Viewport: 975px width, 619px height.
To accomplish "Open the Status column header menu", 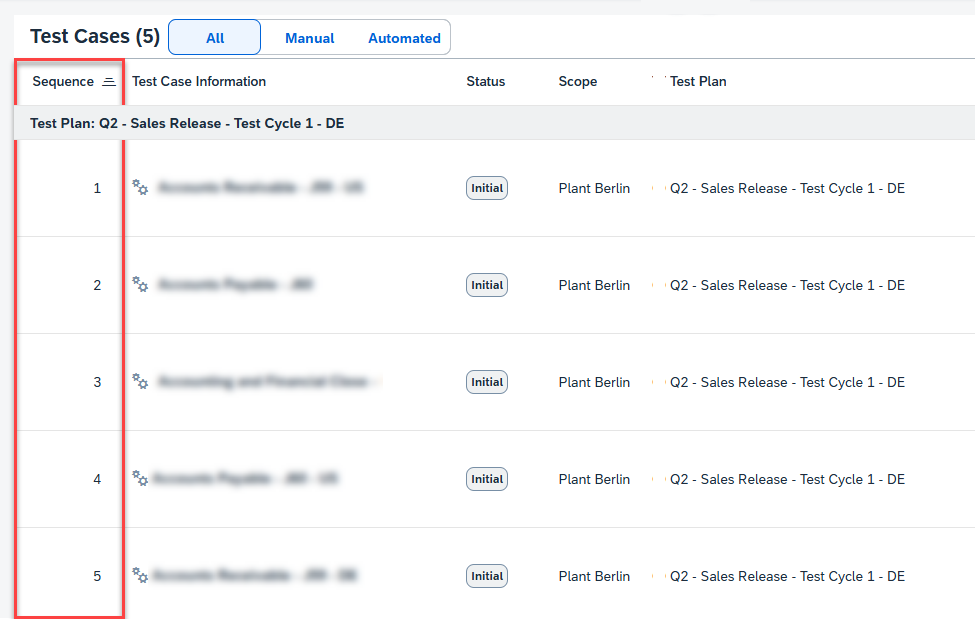I will 485,81.
